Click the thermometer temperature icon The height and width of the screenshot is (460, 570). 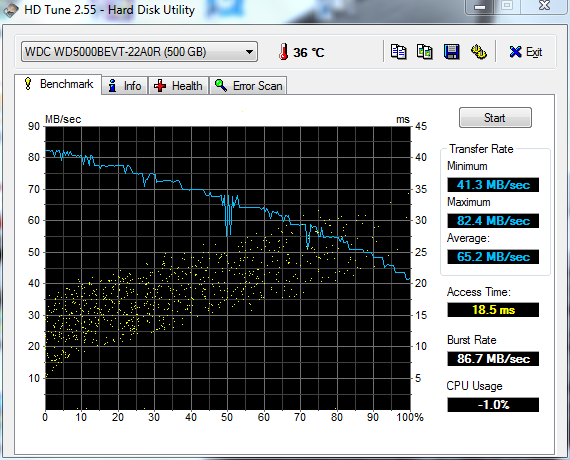tap(284, 52)
